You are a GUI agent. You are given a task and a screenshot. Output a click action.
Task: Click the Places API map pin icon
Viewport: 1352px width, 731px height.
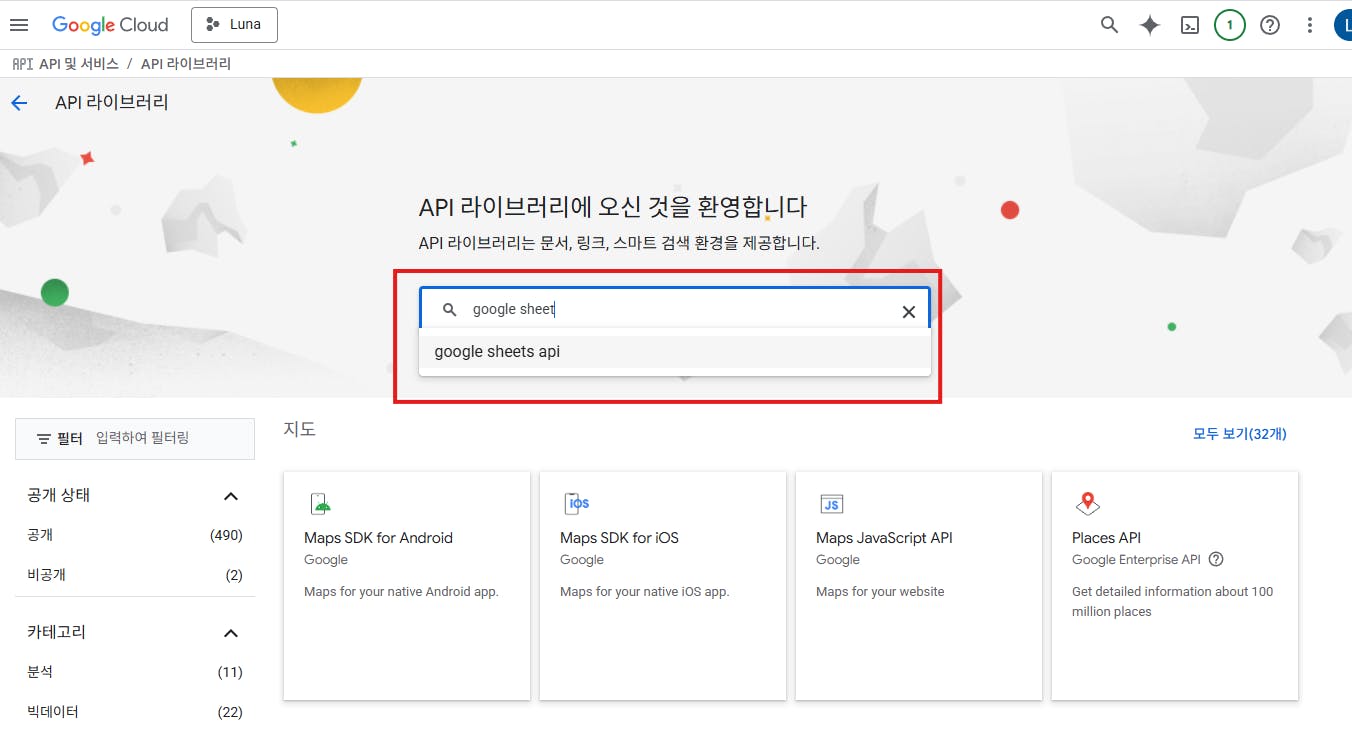(x=1088, y=503)
